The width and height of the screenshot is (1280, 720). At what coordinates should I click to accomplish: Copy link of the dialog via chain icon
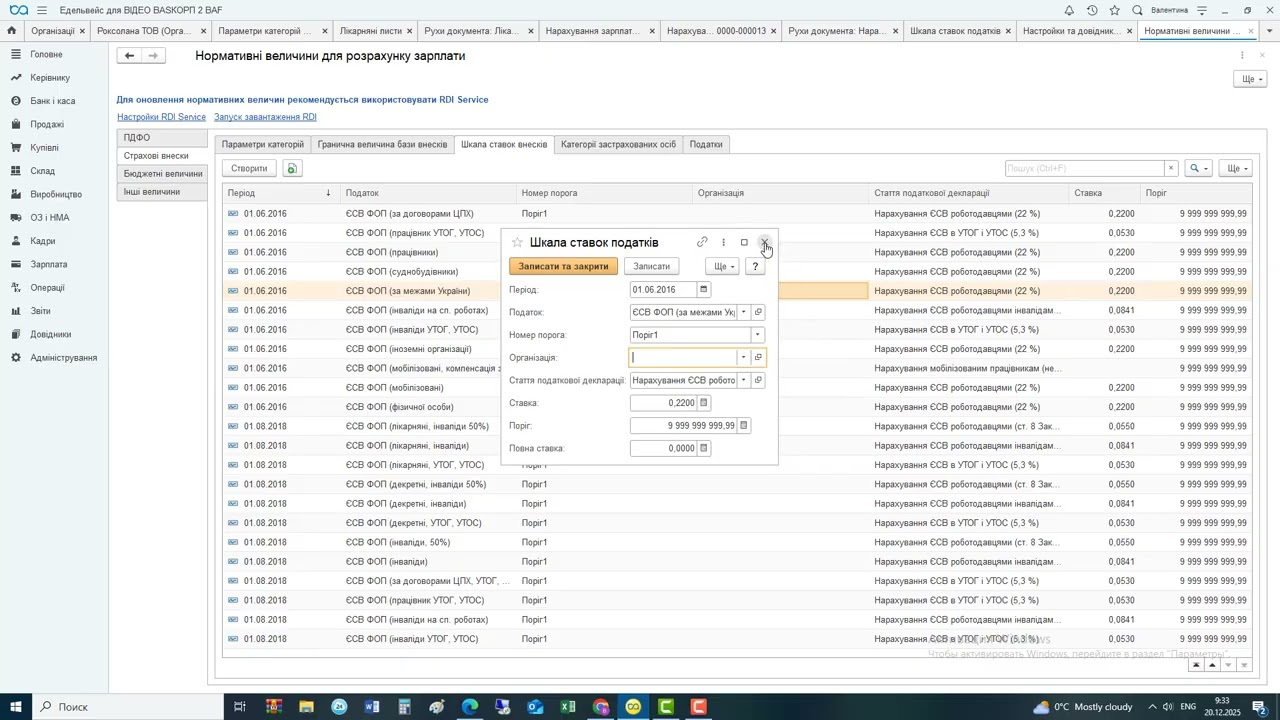pyautogui.click(x=702, y=242)
